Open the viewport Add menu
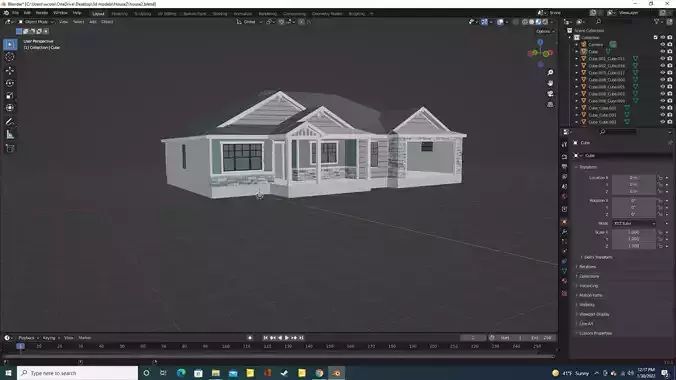 tap(93, 22)
